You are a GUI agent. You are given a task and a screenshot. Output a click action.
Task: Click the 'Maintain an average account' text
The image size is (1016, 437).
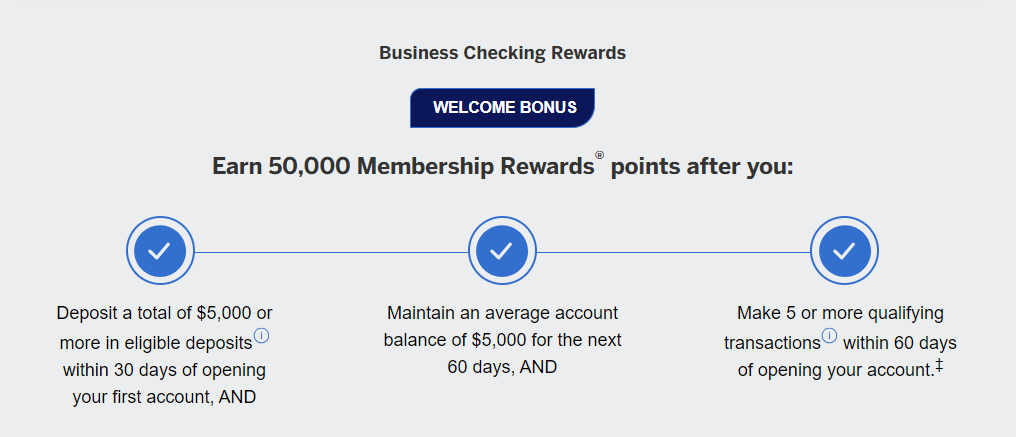(x=502, y=313)
